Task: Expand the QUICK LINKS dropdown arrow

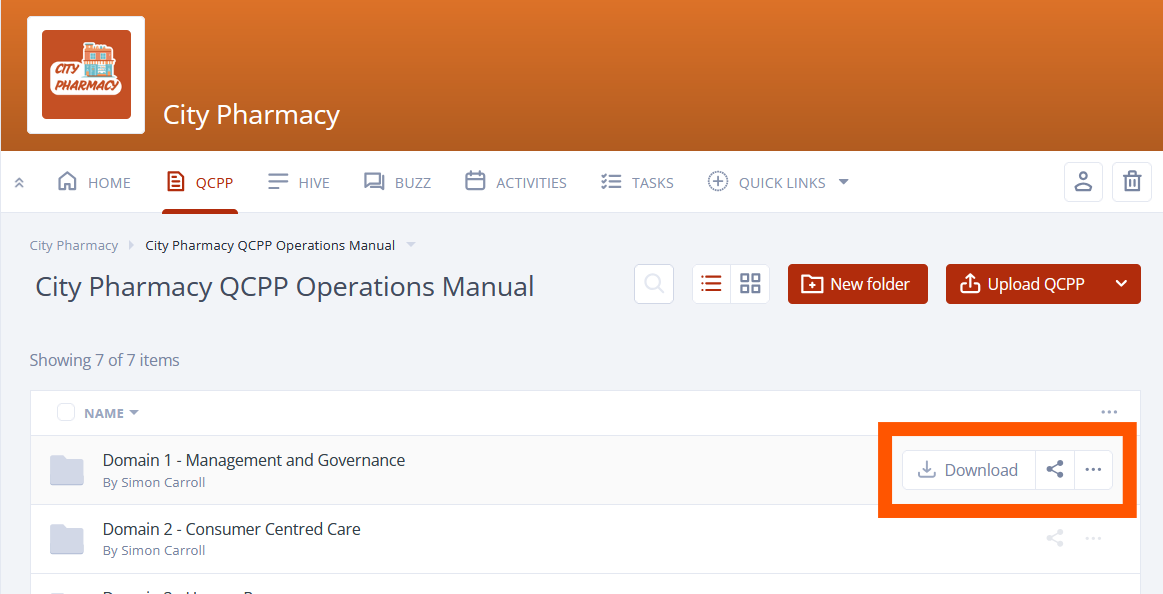Action: pos(843,182)
